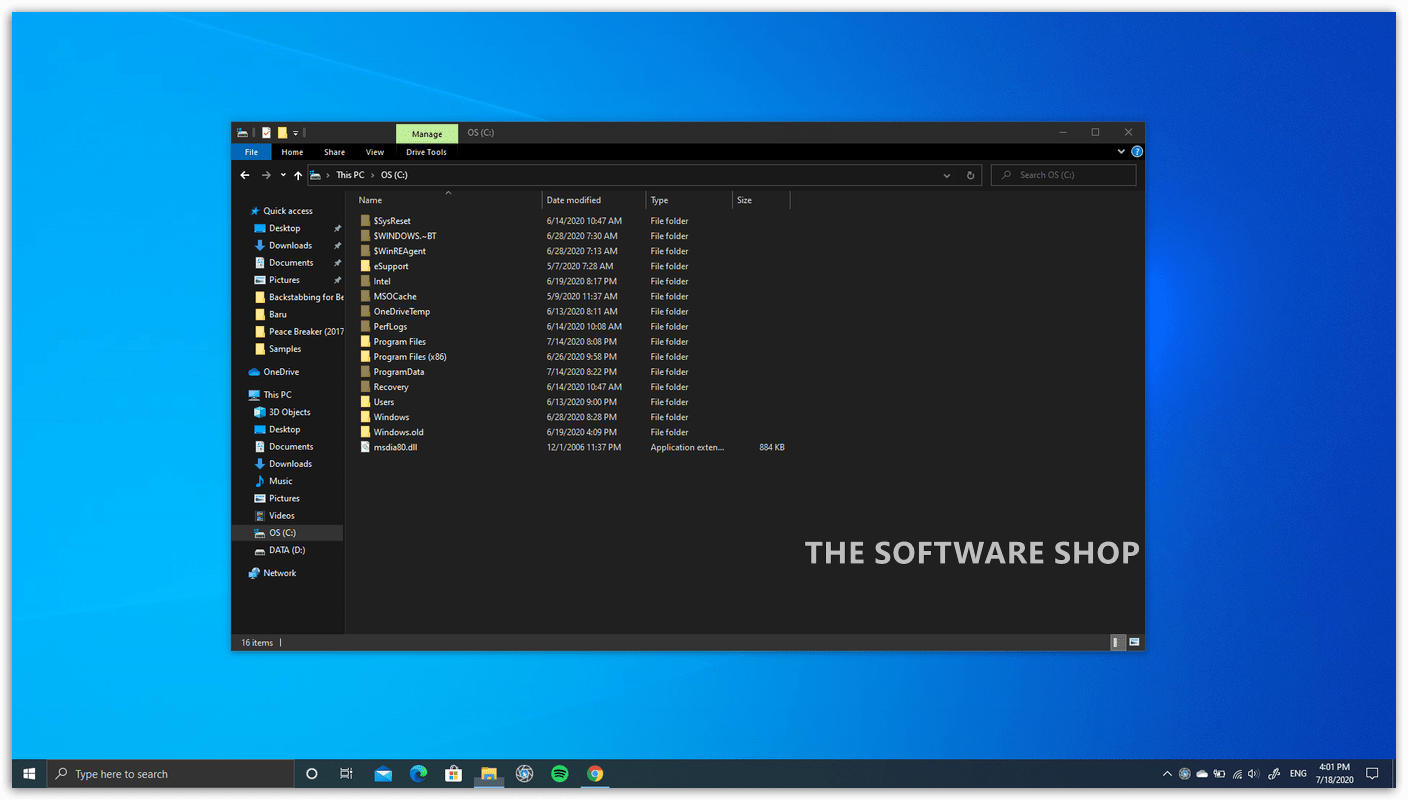Launch Microsoft Edge from taskbar

coord(418,773)
